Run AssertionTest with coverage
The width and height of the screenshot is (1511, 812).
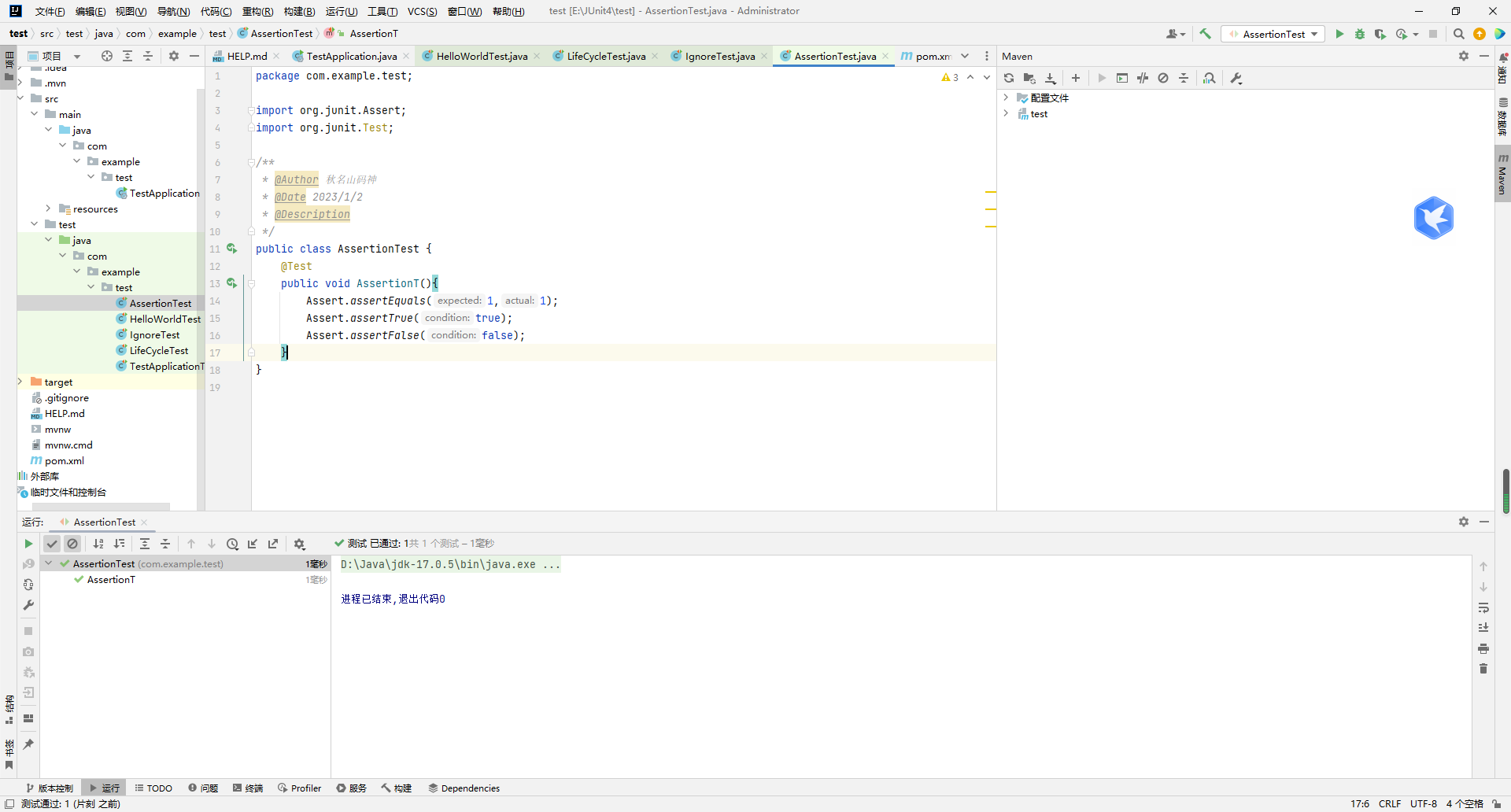(1380, 34)
